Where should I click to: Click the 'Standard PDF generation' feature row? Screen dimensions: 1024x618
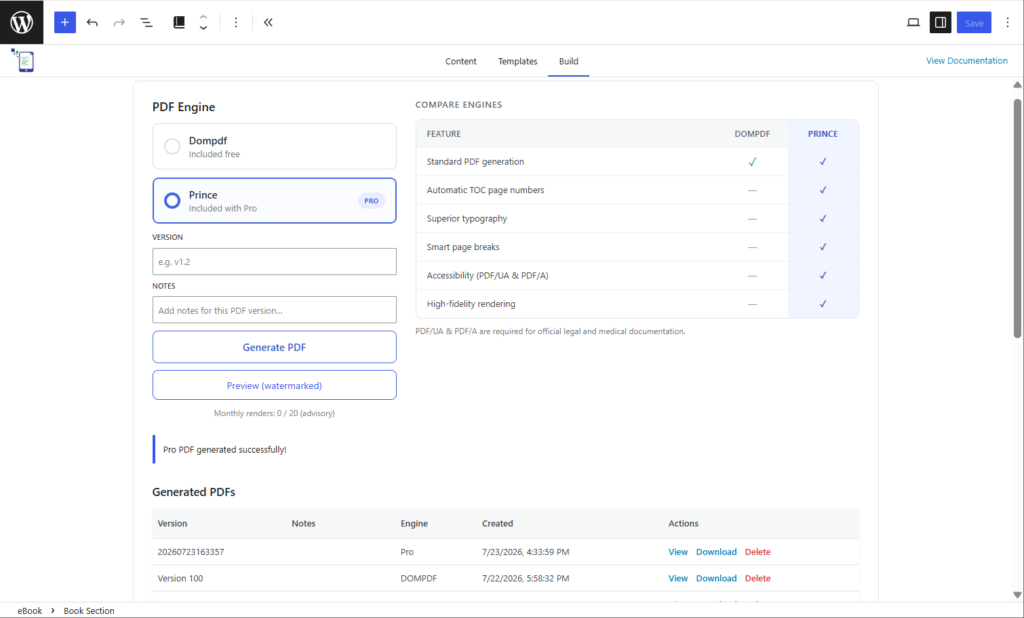[637, 161]
